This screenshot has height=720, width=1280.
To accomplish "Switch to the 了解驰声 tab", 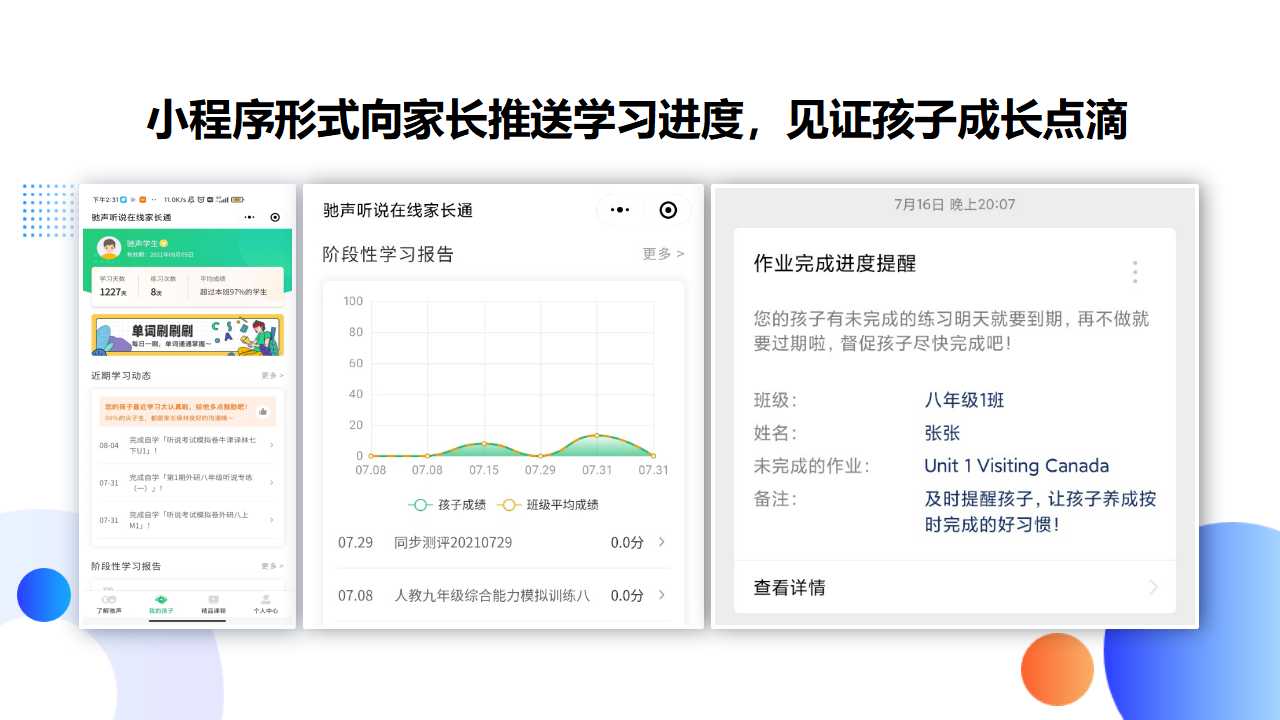I will coord(109,604).
